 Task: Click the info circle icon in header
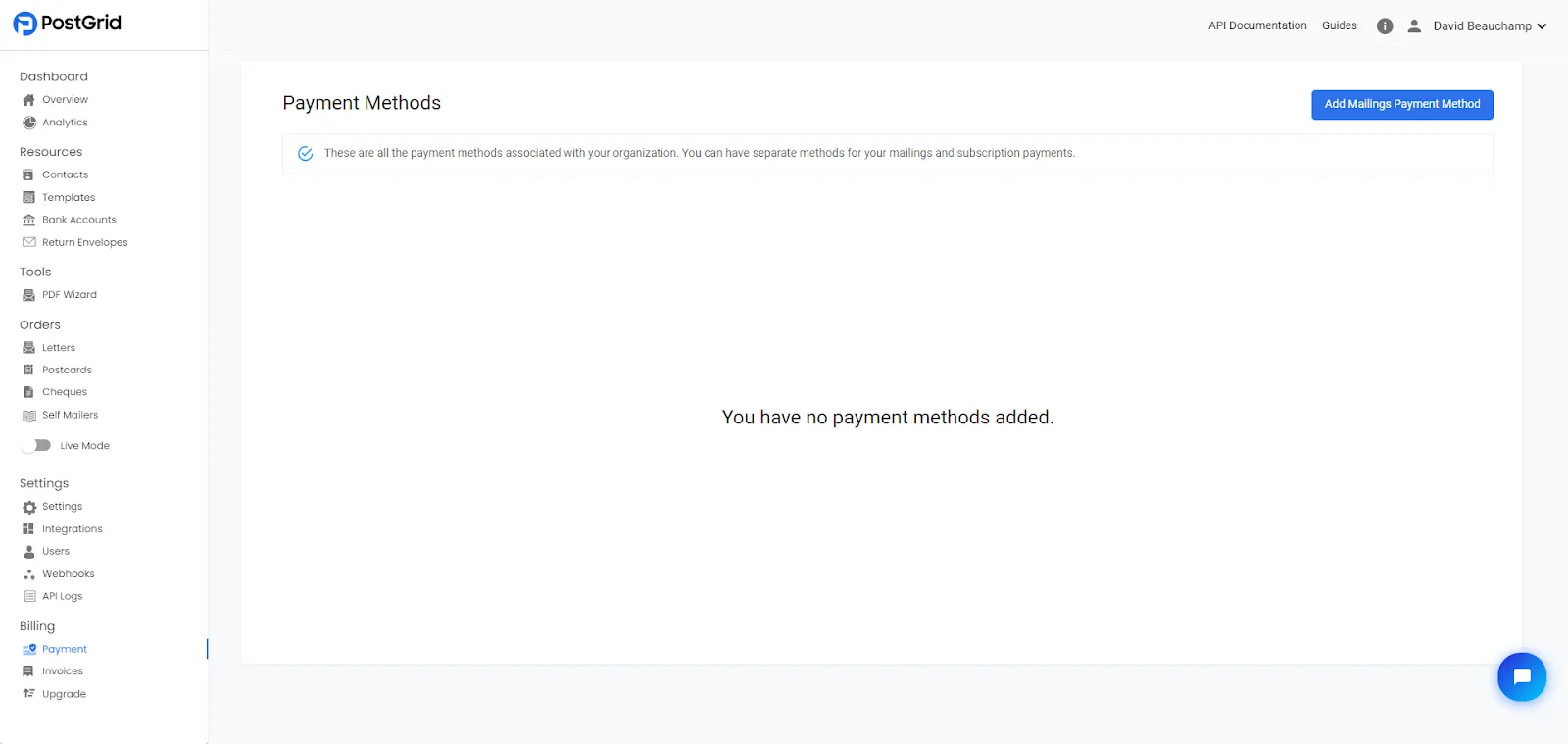[1385, 26]
